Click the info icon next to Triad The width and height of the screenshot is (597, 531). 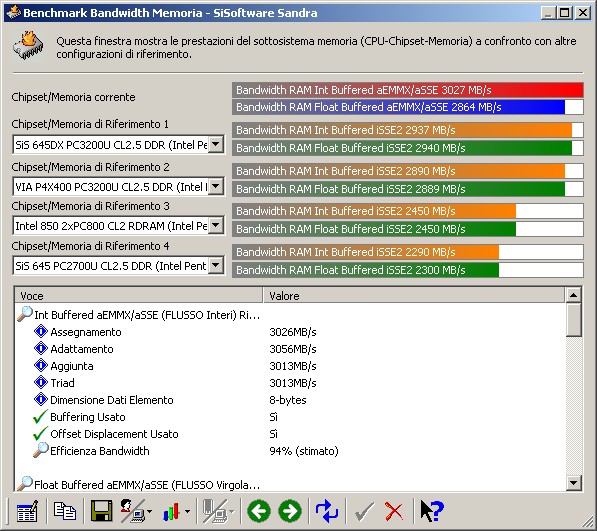click(41, 382)
